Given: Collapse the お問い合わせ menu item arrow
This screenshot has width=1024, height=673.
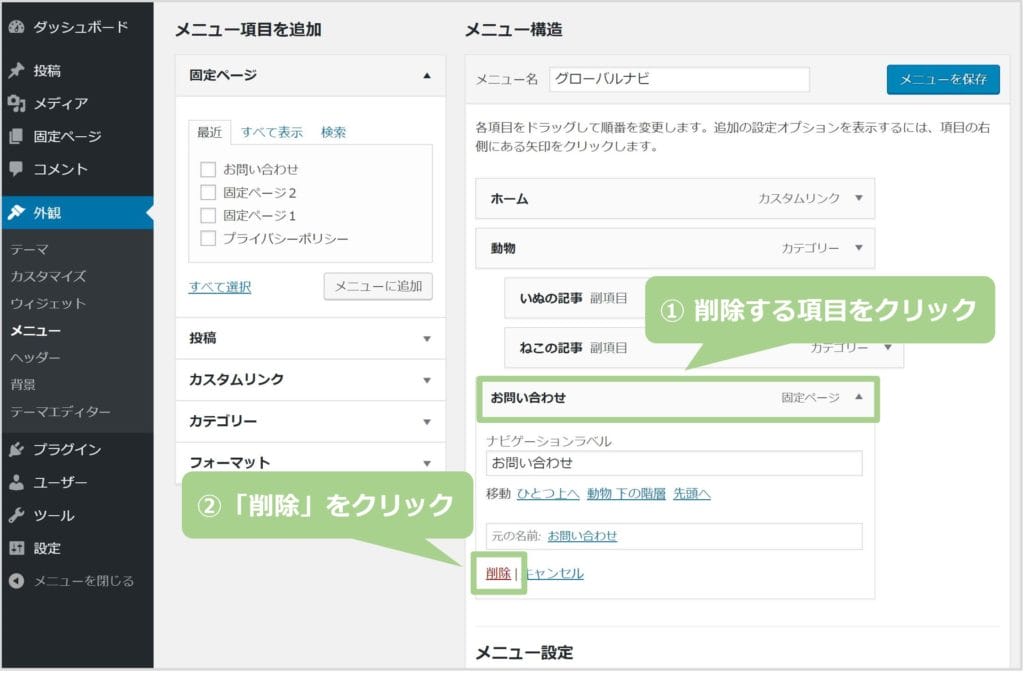Looking at the screenshot, I should click(x=858, y=397).
